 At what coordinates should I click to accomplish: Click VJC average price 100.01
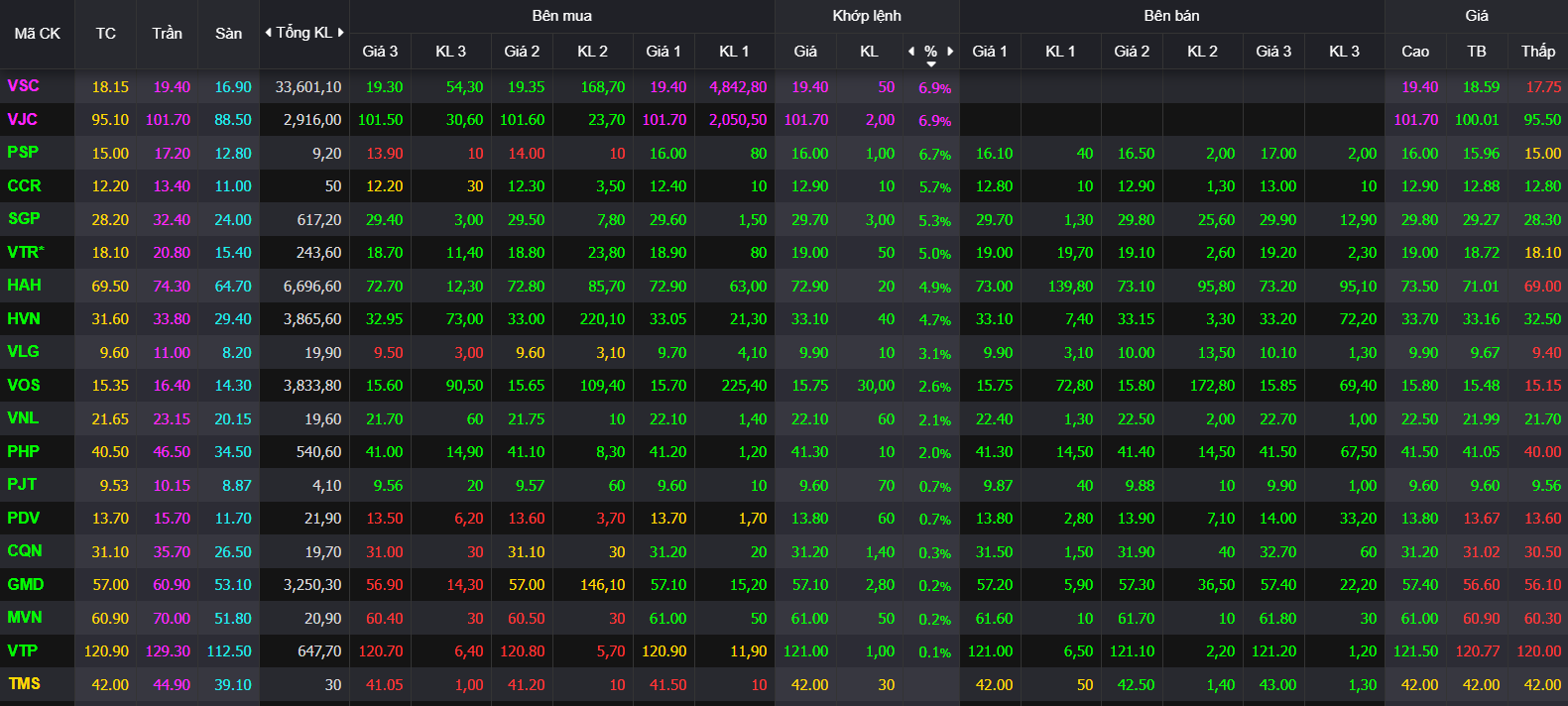pyautogui.click(x=1478, y=120)
